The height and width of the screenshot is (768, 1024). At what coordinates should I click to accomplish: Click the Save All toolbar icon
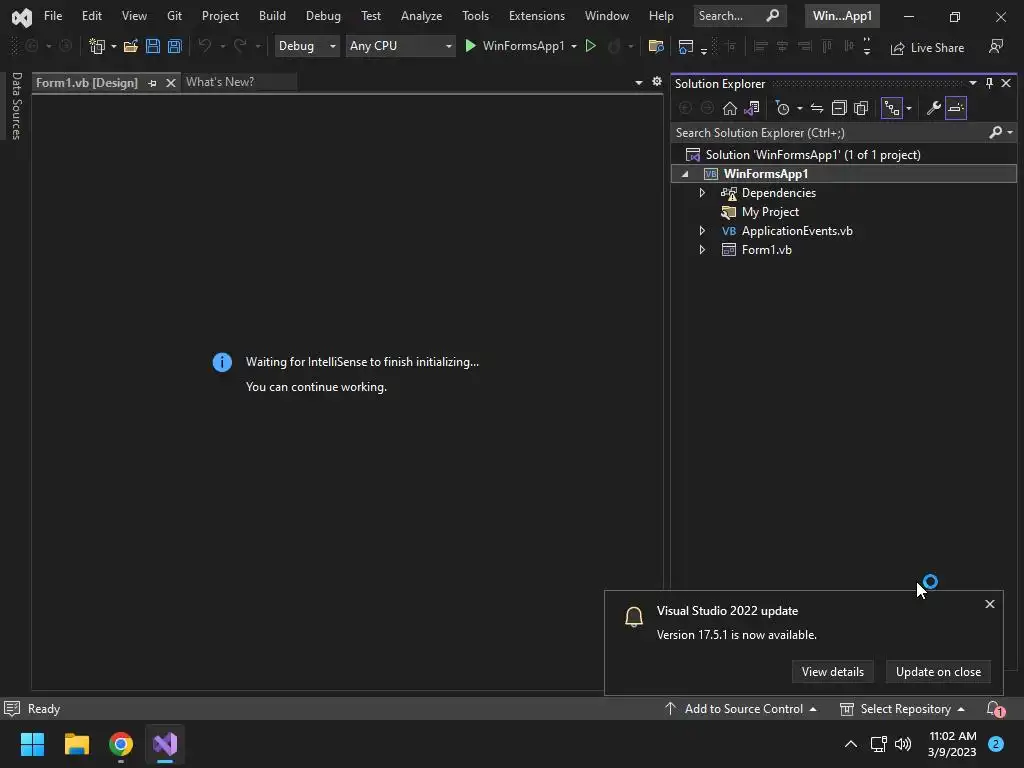click(x=174, y=46)
